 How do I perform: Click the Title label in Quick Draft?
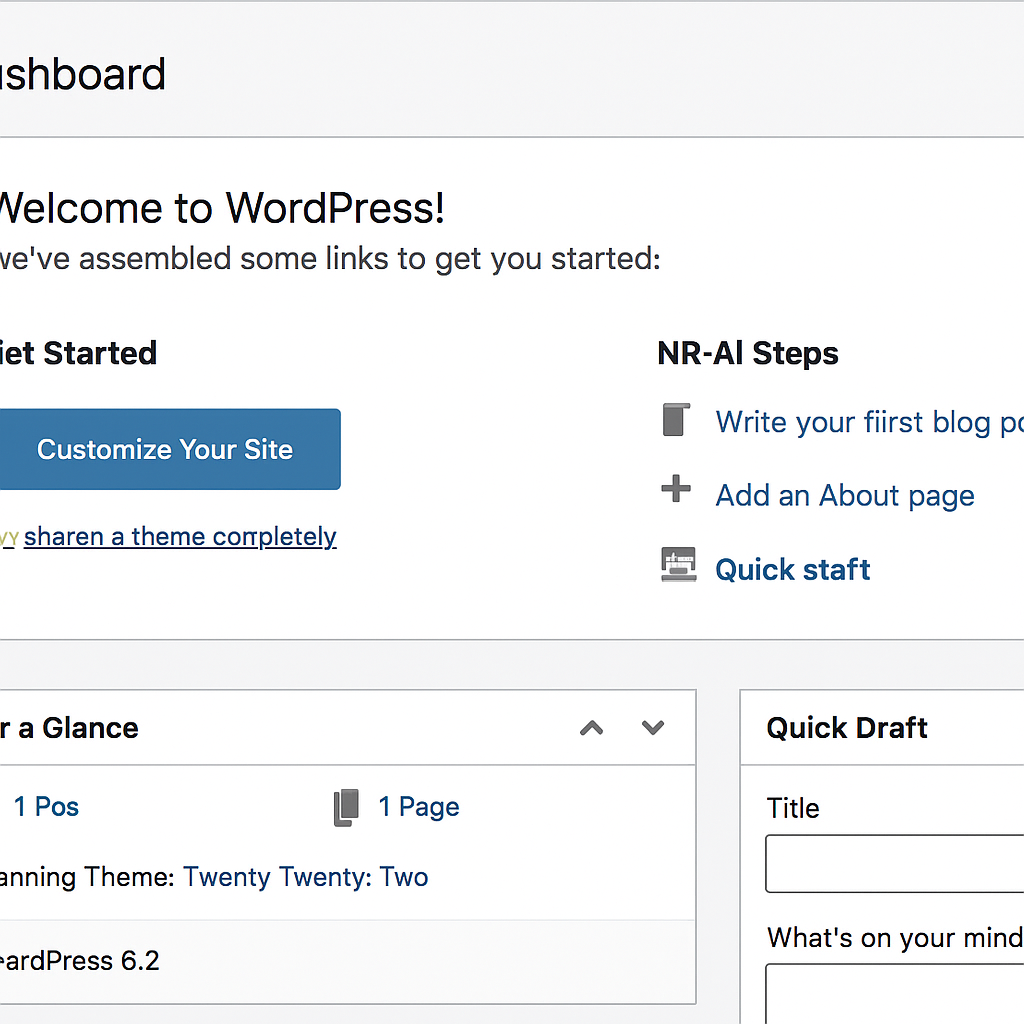tap(793, 808)
